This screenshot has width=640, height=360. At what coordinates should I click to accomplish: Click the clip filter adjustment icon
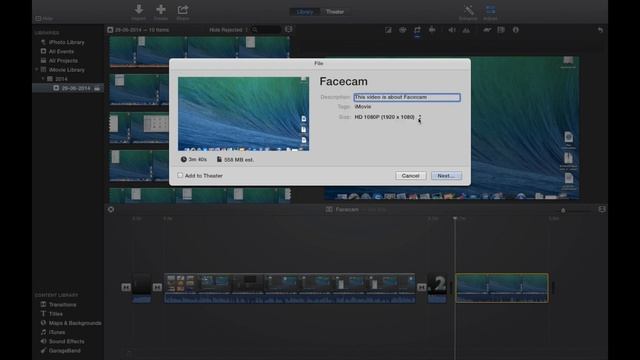(501, 30)
